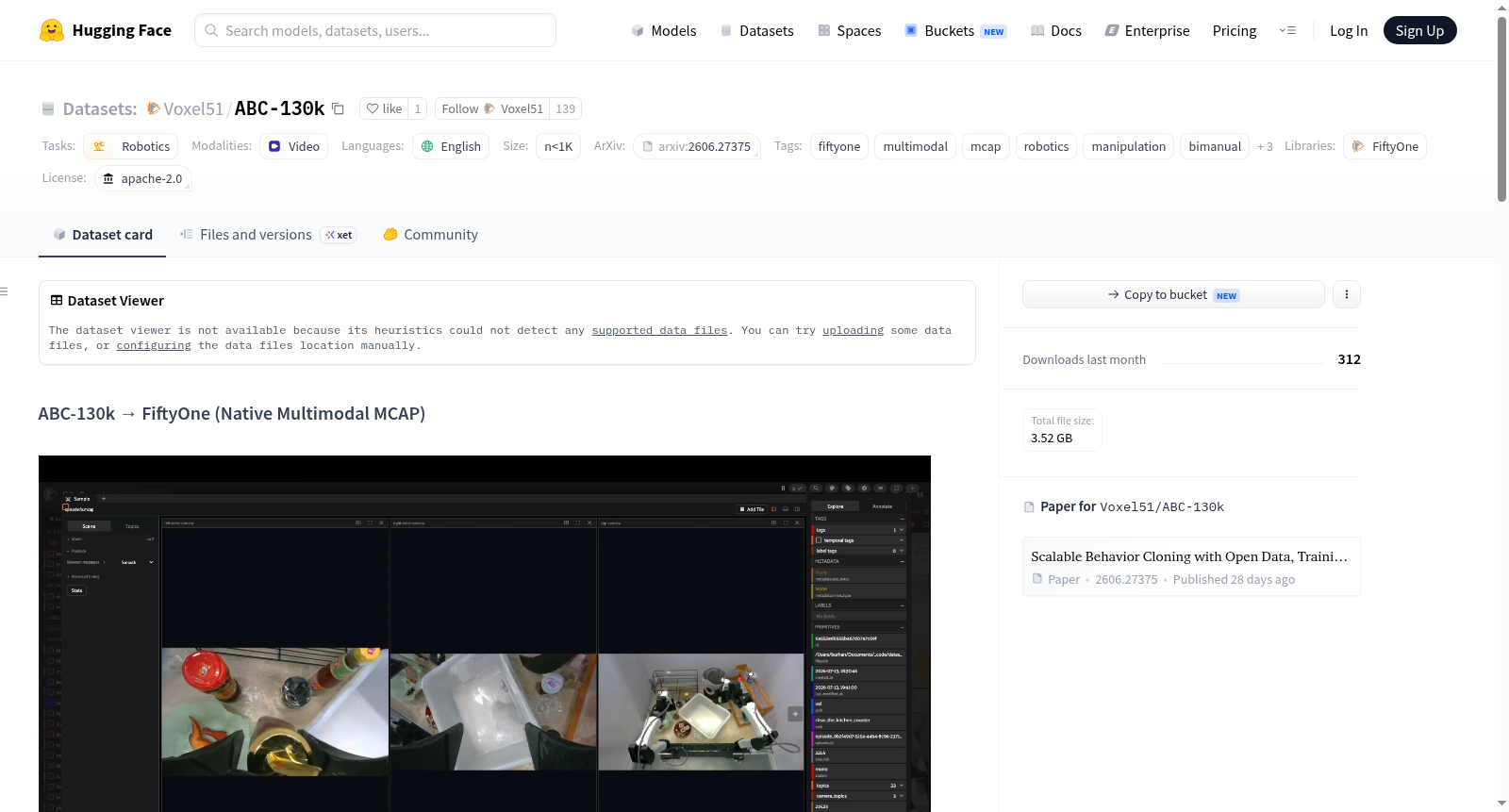Screen dimensions: 1509x812
Task: Click the Hugging Face logo
Action: click(105, 30)
